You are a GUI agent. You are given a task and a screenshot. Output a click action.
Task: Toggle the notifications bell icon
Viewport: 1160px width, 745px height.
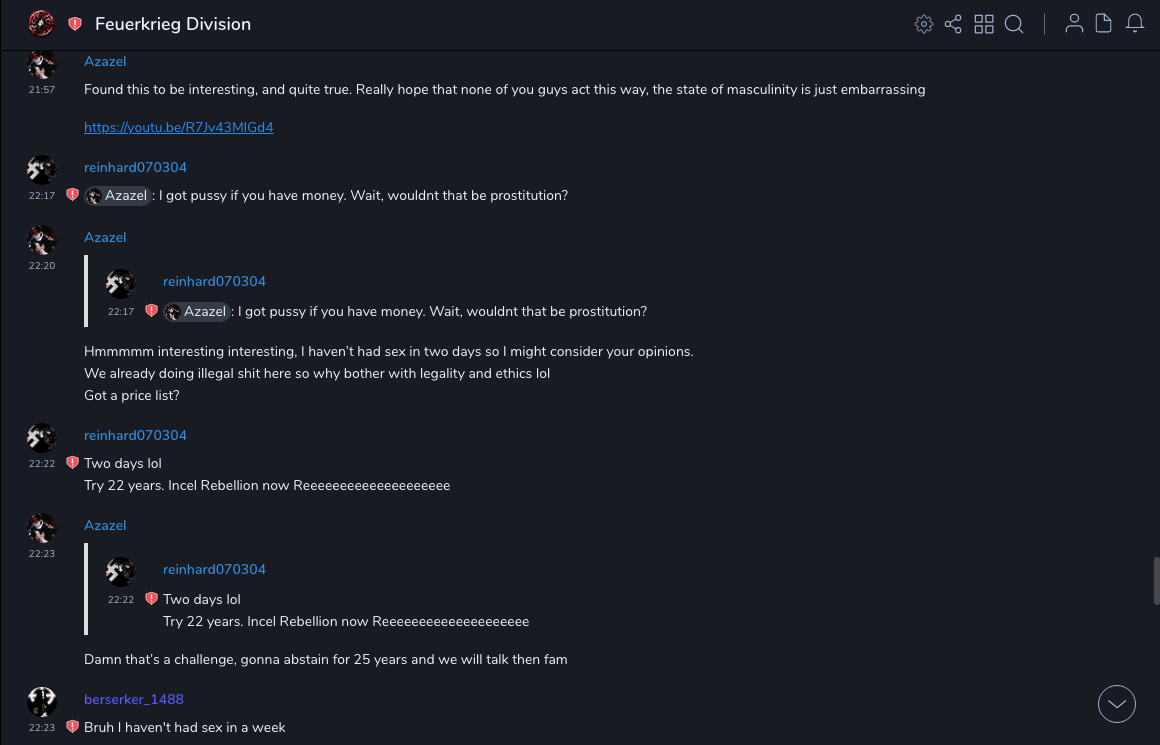[x=1135, y=24]
